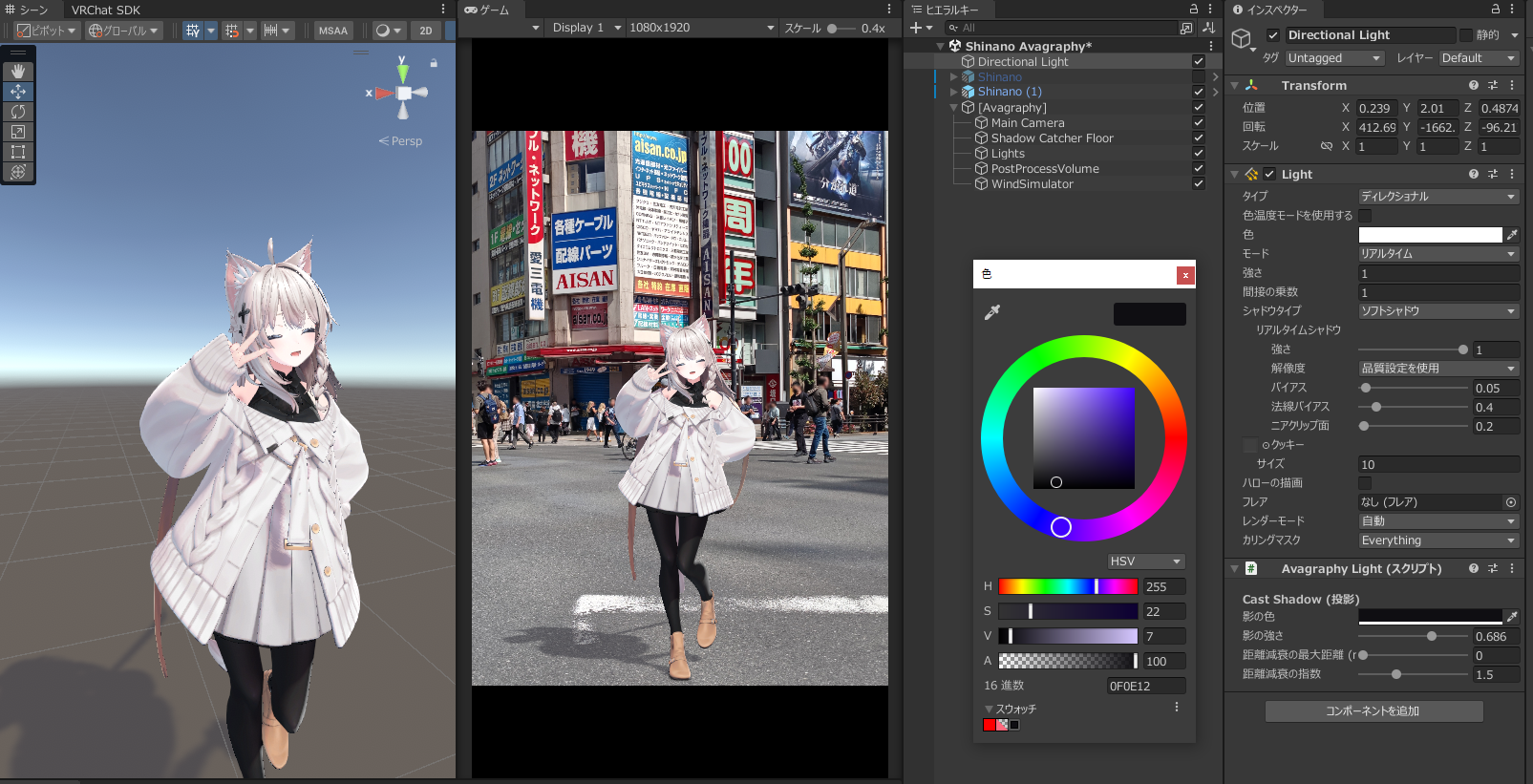Screen dimensions: 1533x784
Task: Toggle constrained scale proportions link icon
Action: pyautogui.click(x=1327, y=146)
